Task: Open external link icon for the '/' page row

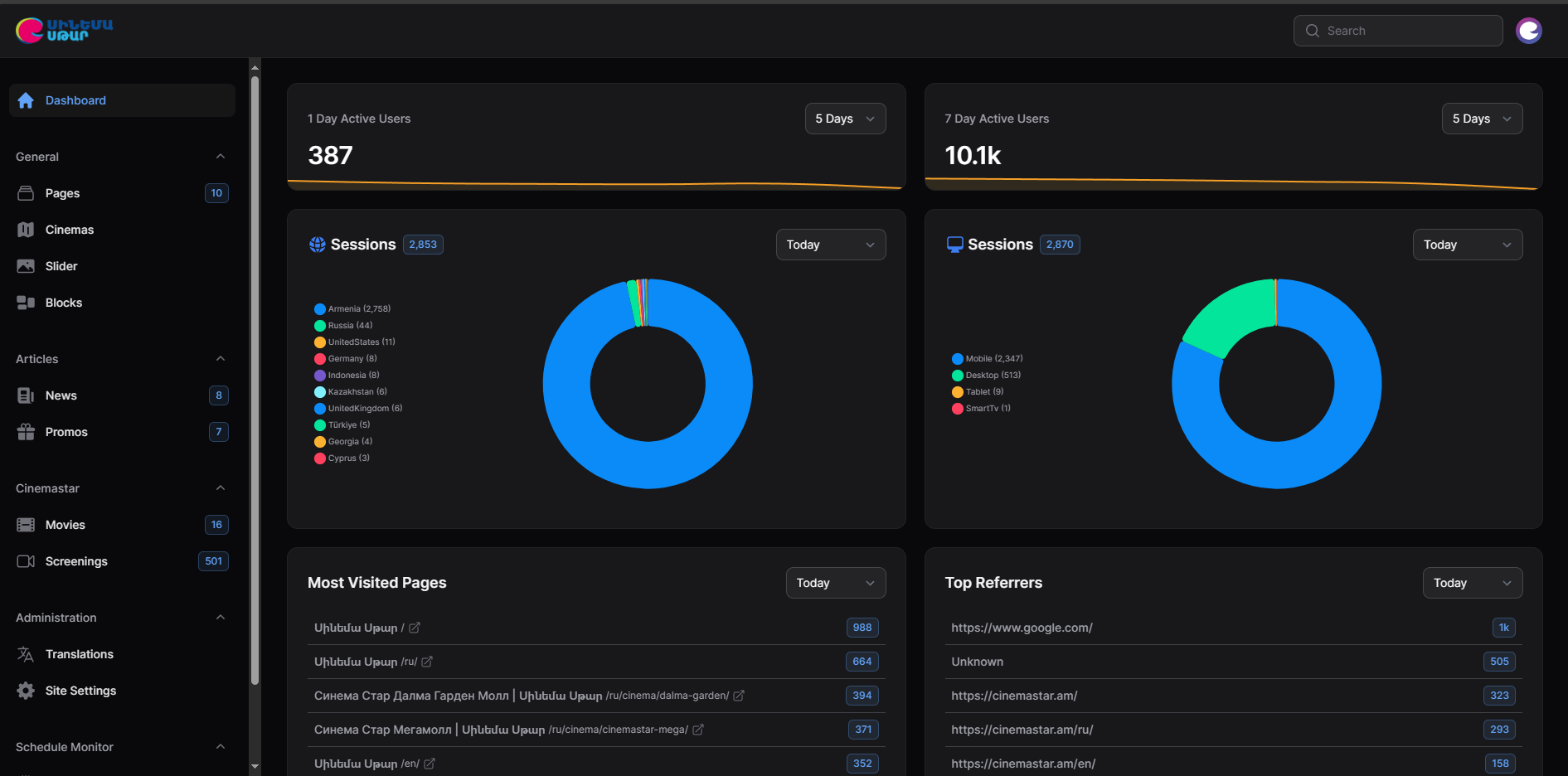Action: [x=415, y=628]
